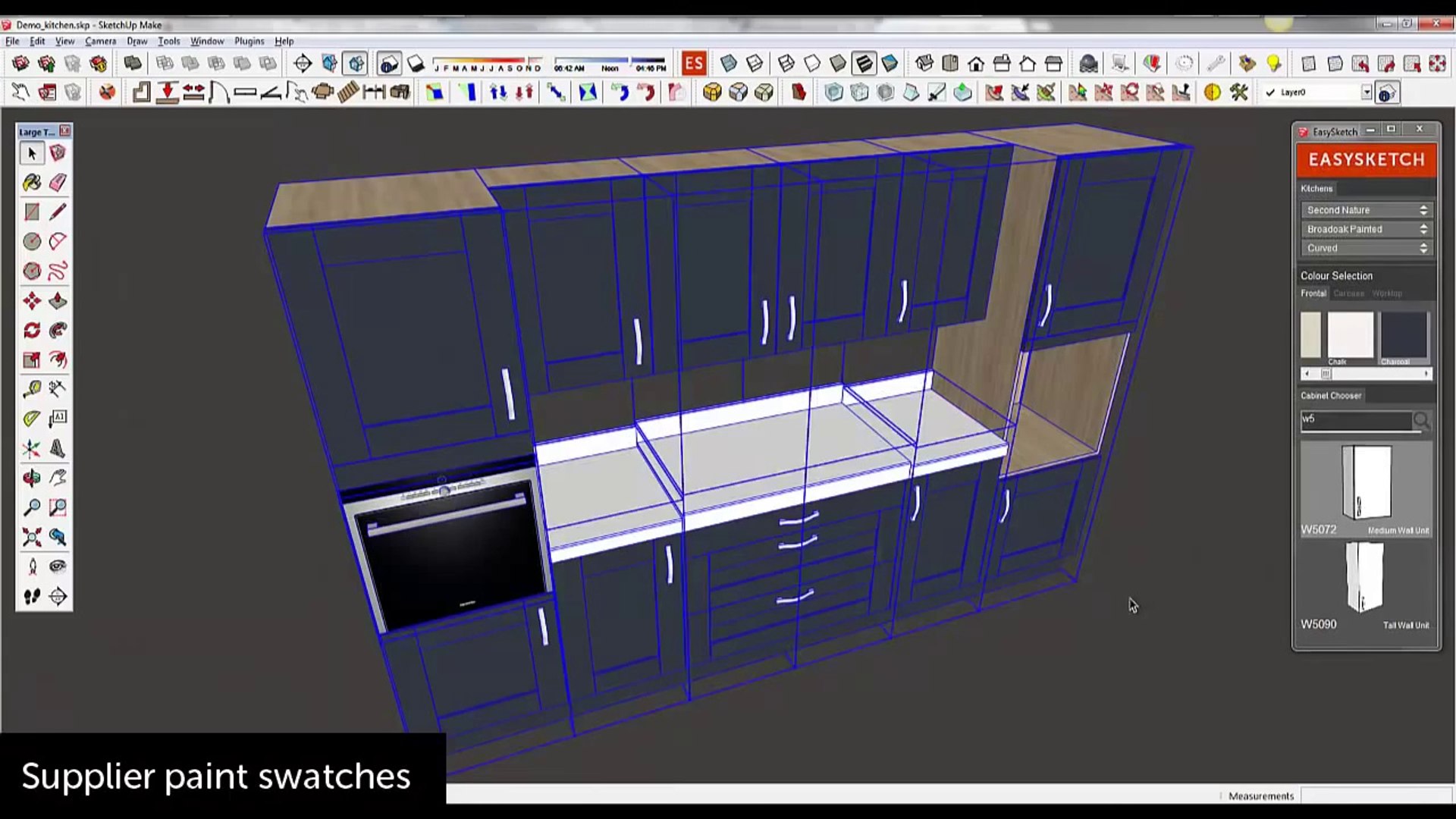Image resolution: width=1456 pixels, height=819 pixels.
Task: Activate the Rotate tool
Action: pyautogui.click(x=32, y=331)
